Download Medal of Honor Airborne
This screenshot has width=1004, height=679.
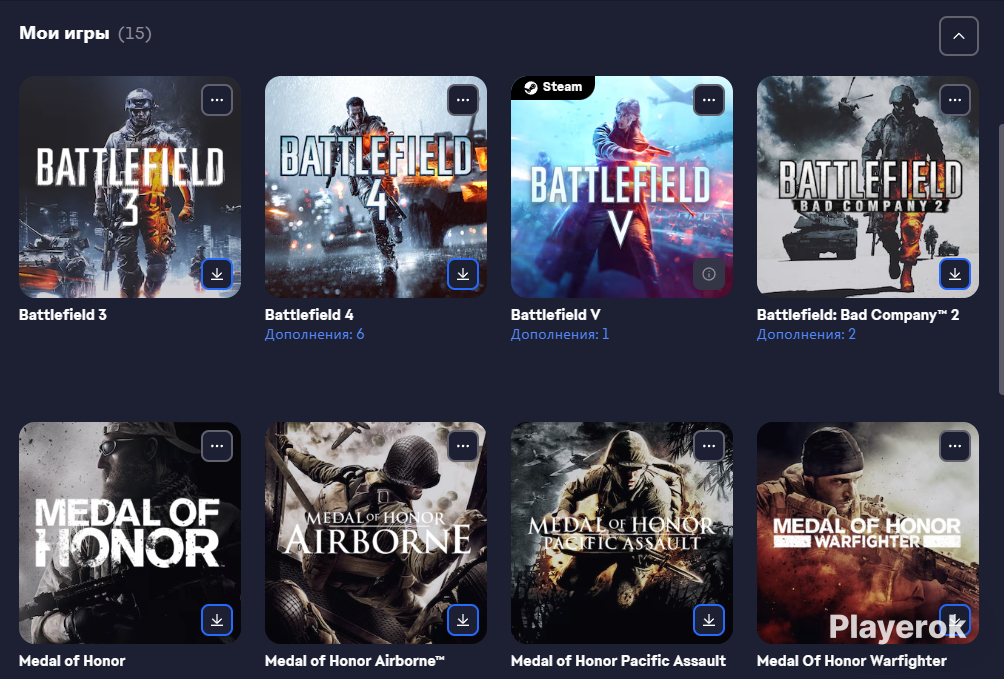pos(463,620)
